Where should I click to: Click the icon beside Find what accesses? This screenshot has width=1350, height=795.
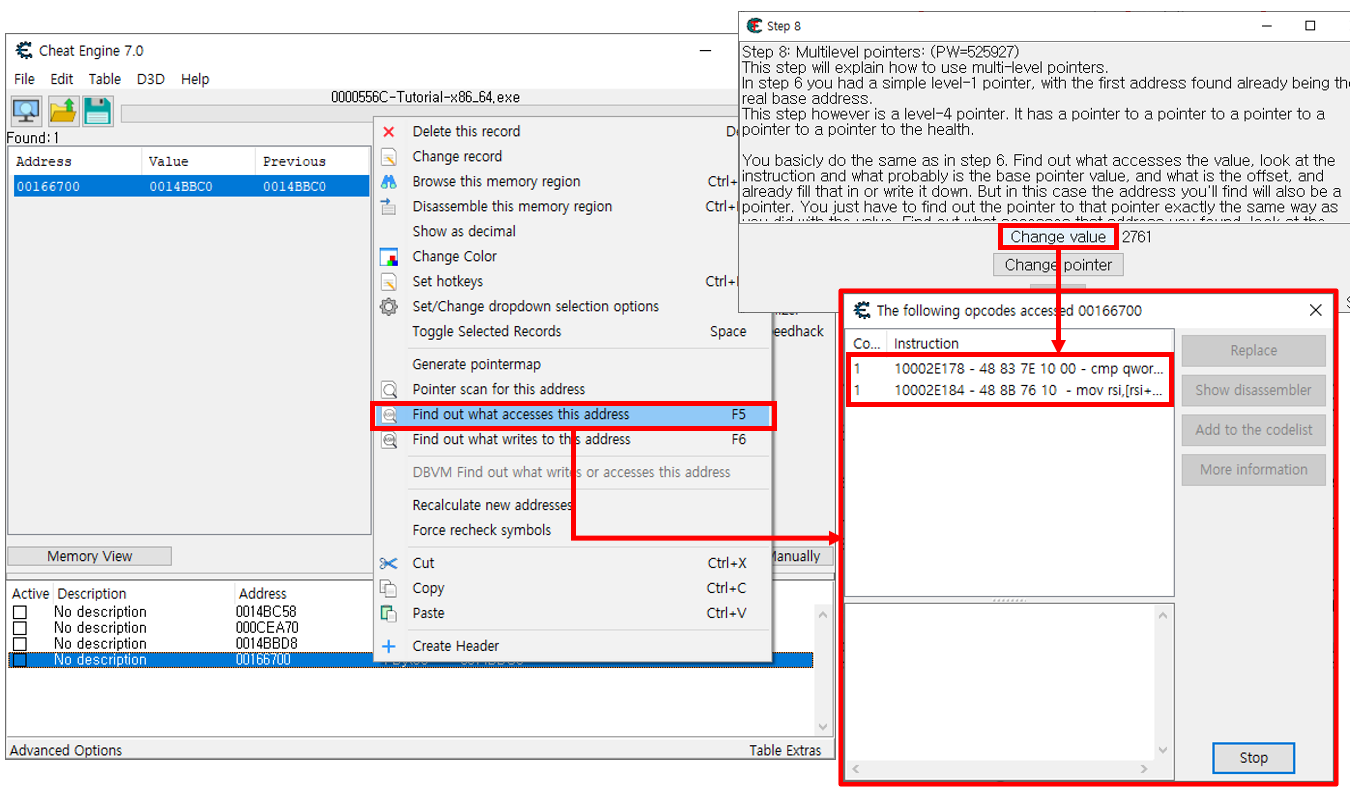pos(390,414)
